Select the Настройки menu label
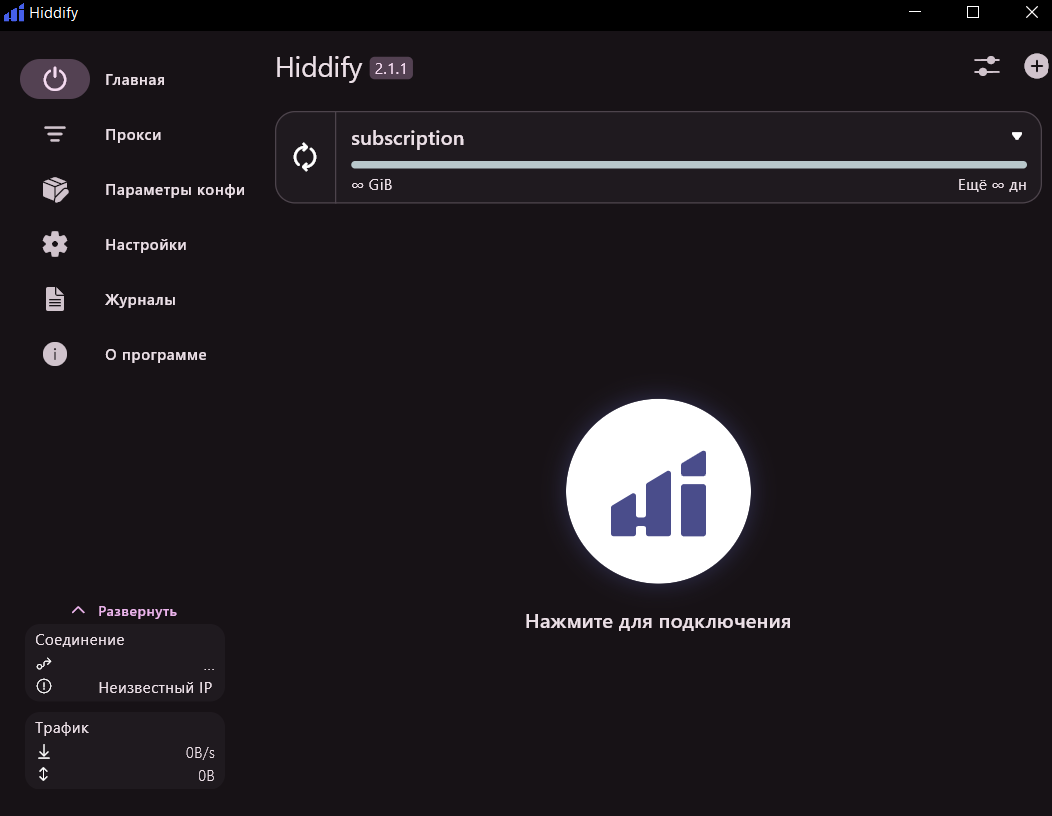Screen dimensions: 1052x816 (146, 245)
